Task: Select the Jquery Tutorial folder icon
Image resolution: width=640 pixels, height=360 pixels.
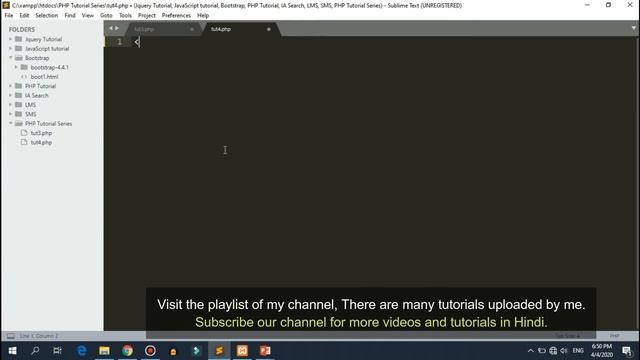Action: [18, 39]
